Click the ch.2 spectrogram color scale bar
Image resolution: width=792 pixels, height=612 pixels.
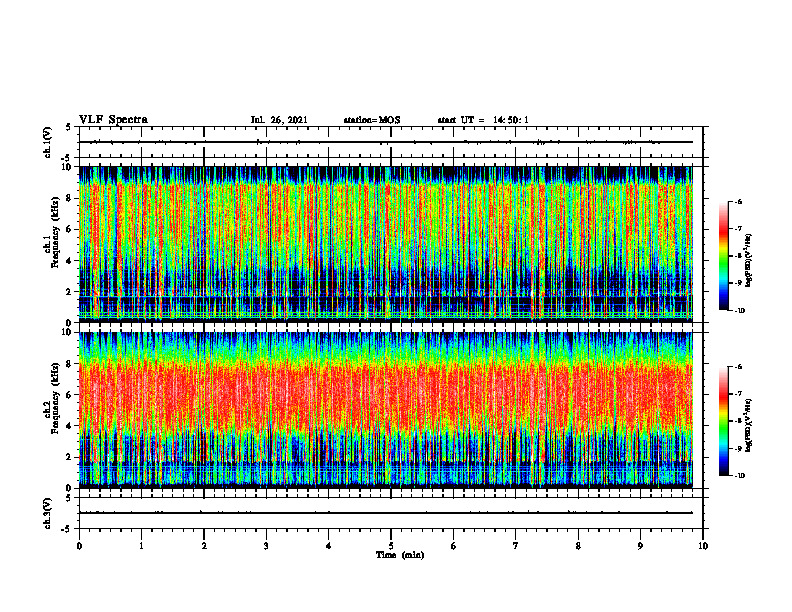pyautogui.click(x=723, y=421)
